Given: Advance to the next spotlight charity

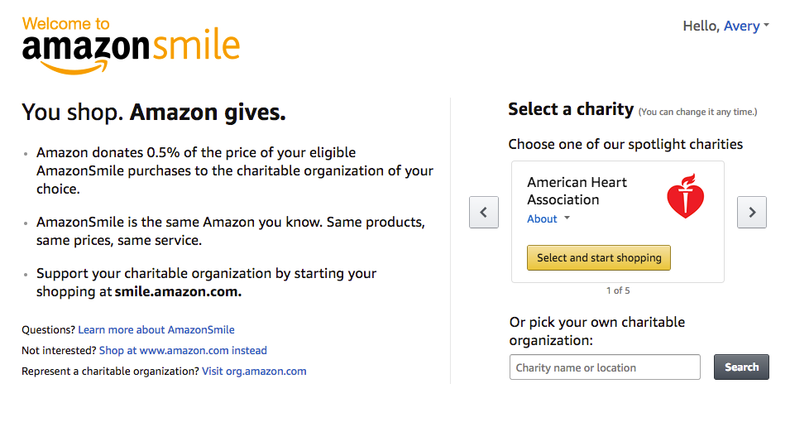Looking at the screenshot, I should pyautogui.click(x=752, y=212).
